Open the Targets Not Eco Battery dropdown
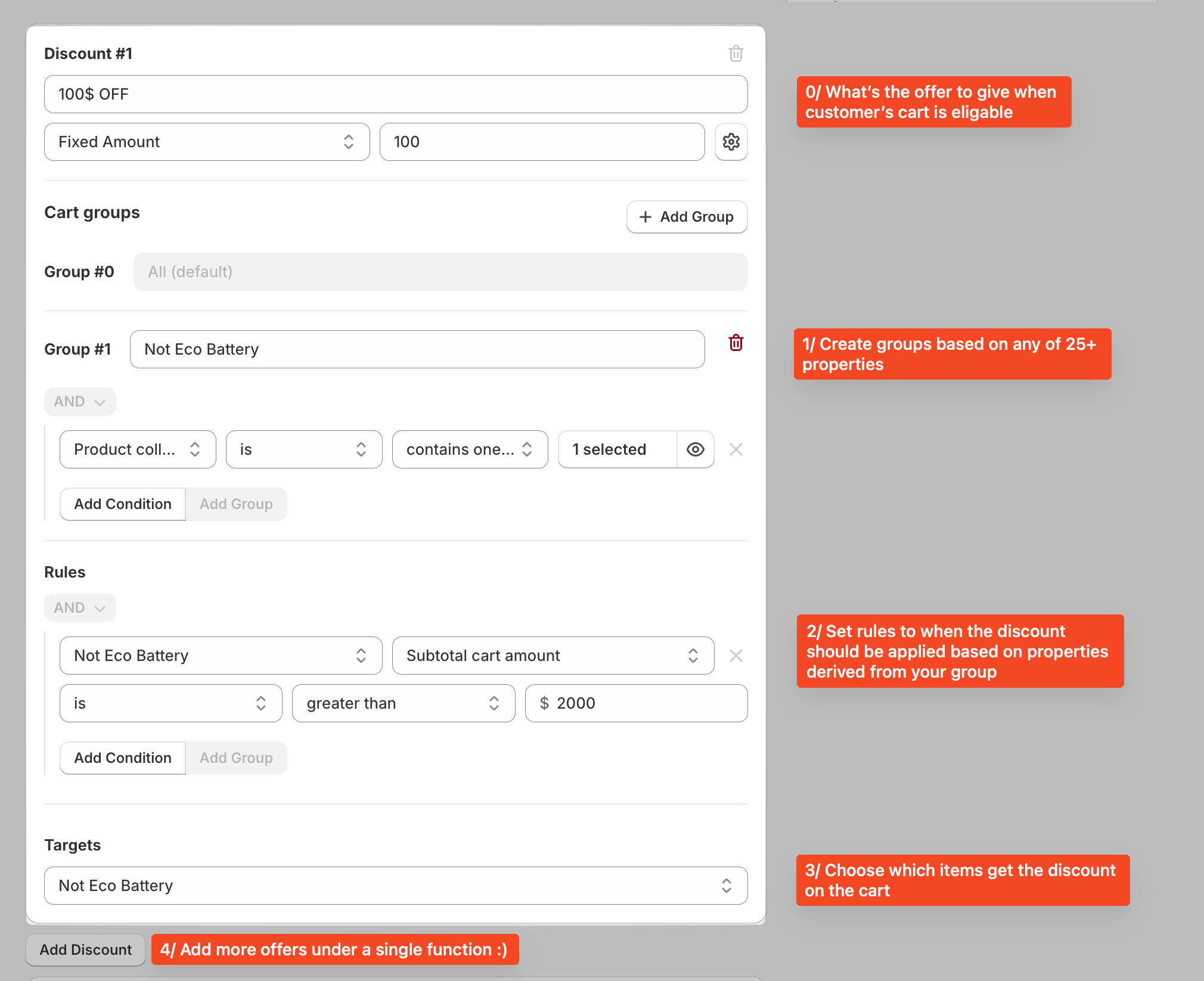 pos(395,886)
